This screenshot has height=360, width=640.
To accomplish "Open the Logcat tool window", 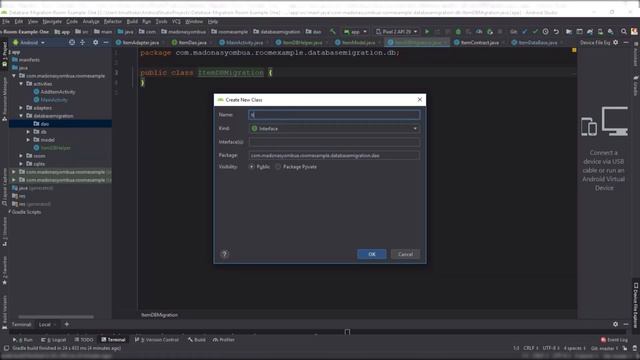I will 53,340.
